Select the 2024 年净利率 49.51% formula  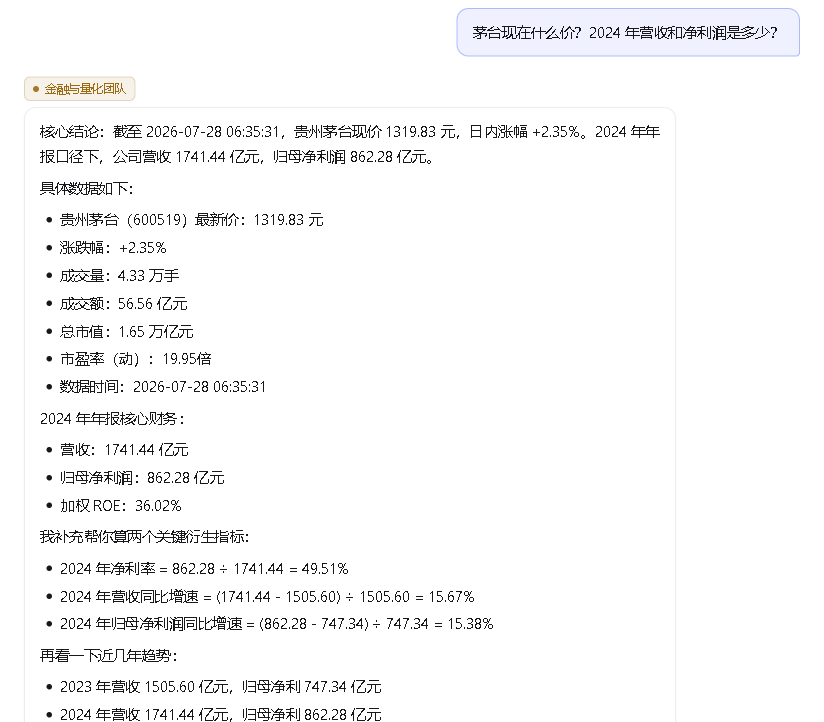click(204, 569)
